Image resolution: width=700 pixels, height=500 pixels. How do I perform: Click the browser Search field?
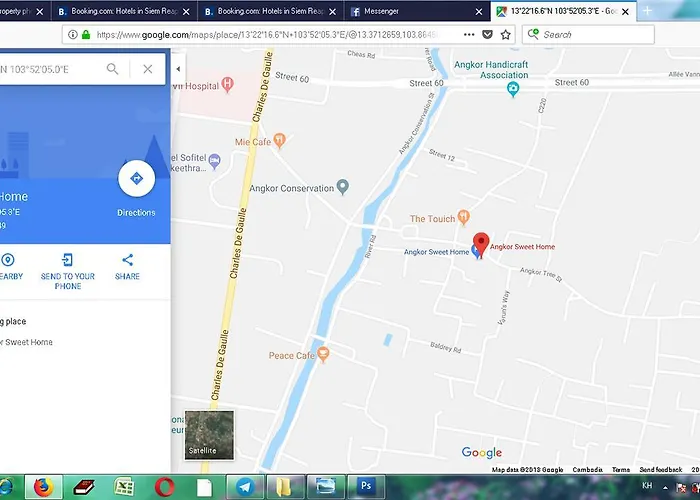588,34
